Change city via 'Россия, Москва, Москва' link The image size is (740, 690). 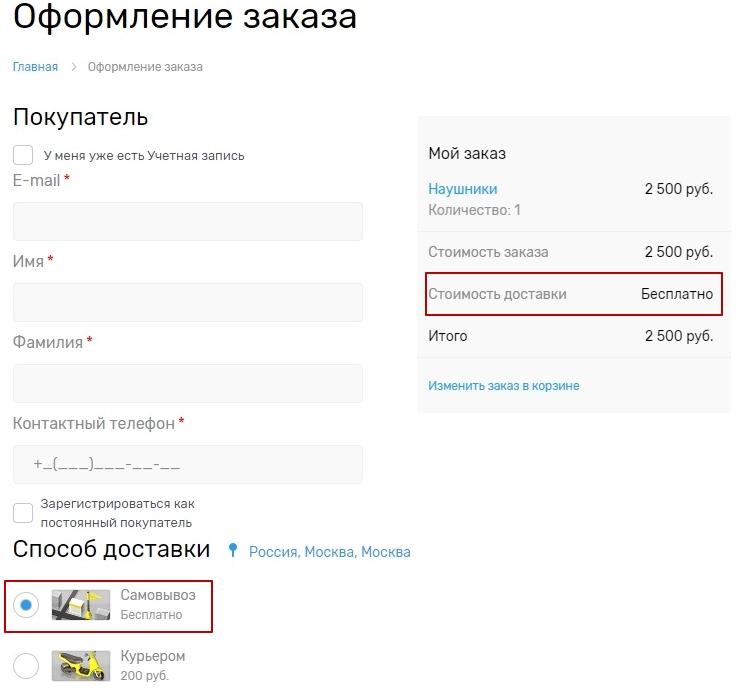[329, 552]
